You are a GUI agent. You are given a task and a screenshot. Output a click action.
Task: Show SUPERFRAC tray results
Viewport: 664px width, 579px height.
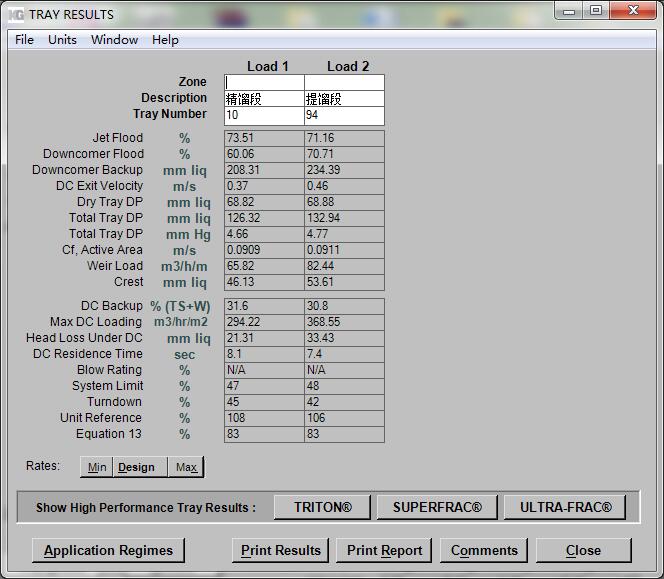[437, 507]
